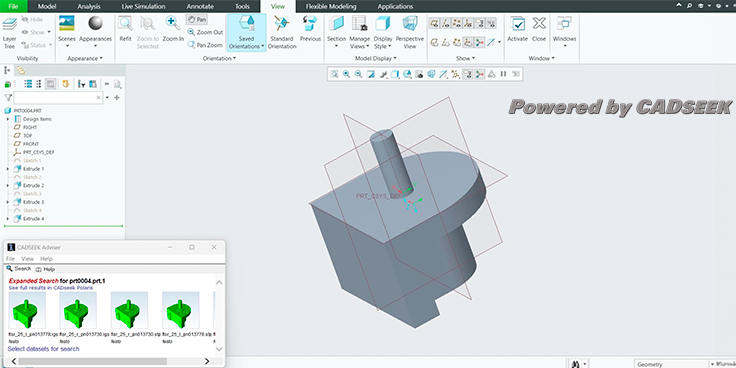The image size is (736, 368).
Task: Click the model tree search filter field
Action: pyautogui.click(x=58, y=98)
